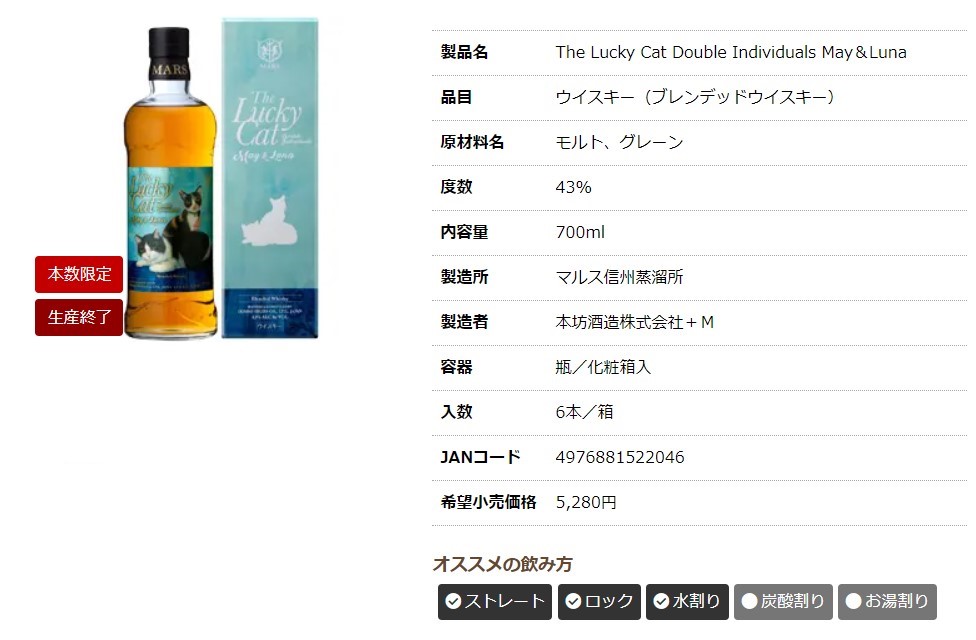The image size is (976, 640).
Task: Click the JAN code 4976881522046
Action: [x=620, y=457]
